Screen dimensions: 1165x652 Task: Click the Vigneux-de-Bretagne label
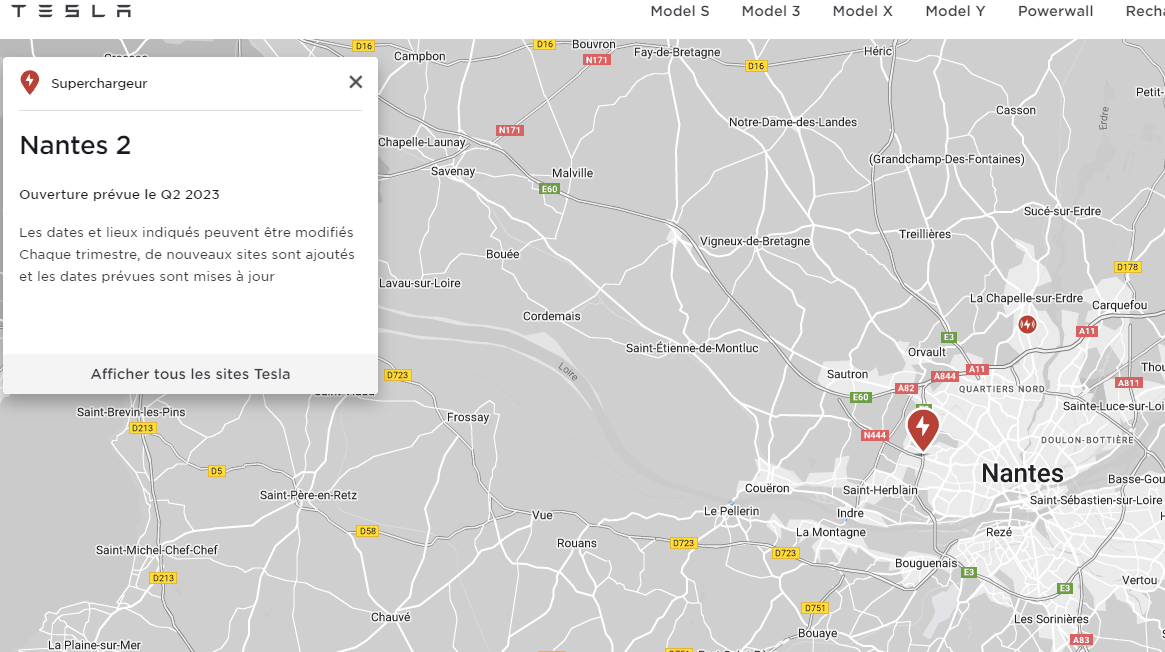(755, 241)
